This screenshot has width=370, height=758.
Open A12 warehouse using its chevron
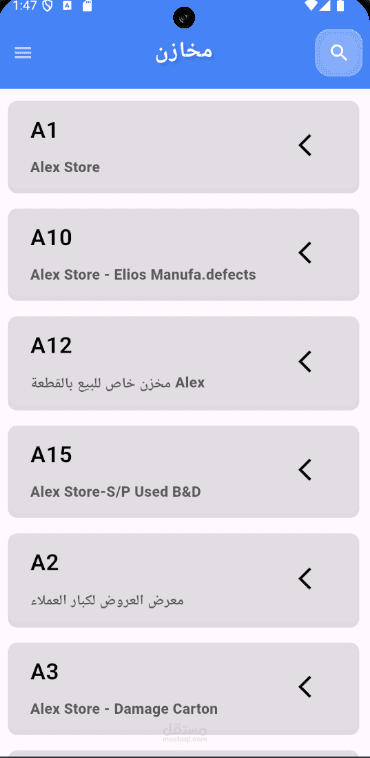[x=305, y=361]
